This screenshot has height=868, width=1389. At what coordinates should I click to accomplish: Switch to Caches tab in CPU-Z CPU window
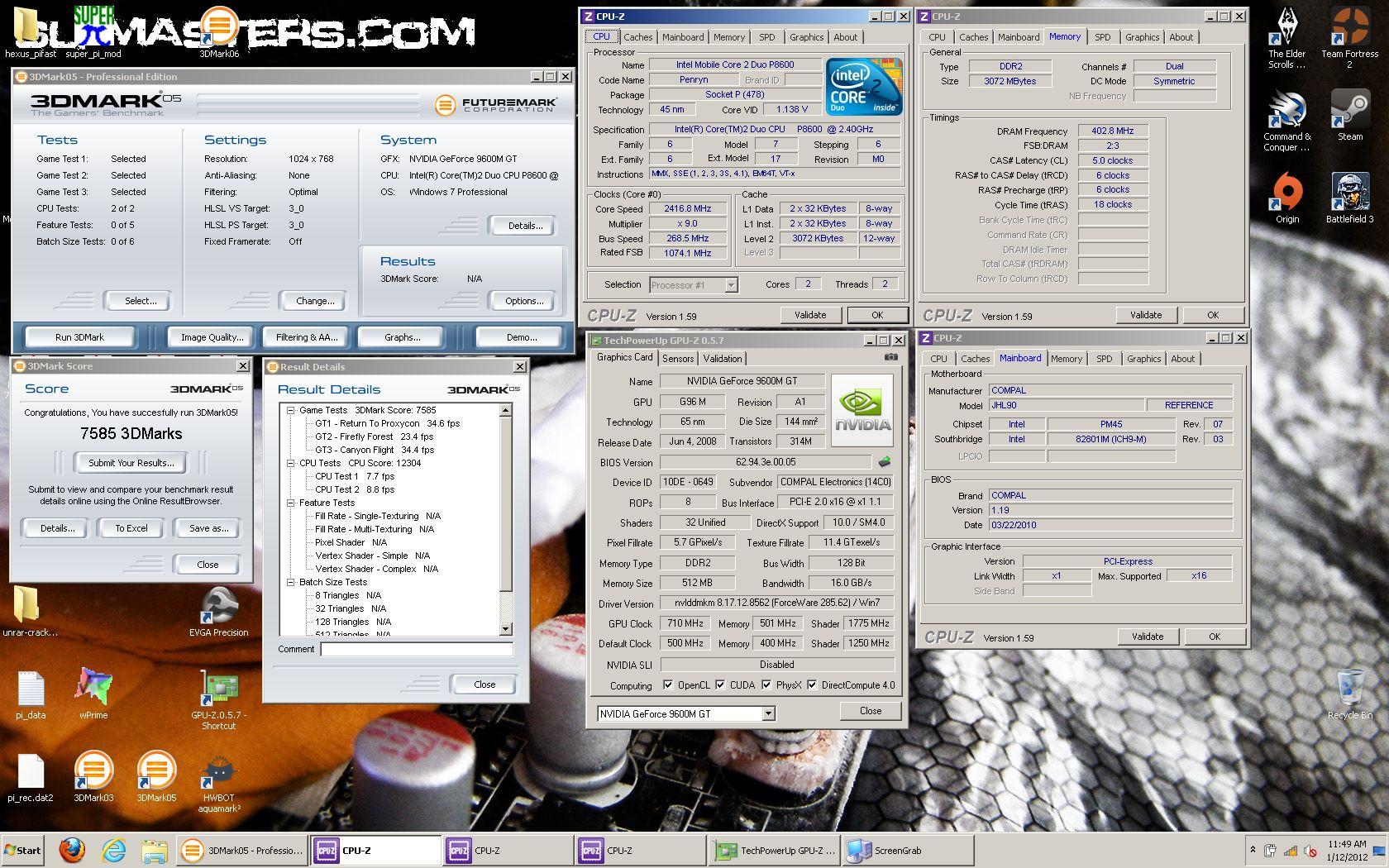(x=637, y=37)
